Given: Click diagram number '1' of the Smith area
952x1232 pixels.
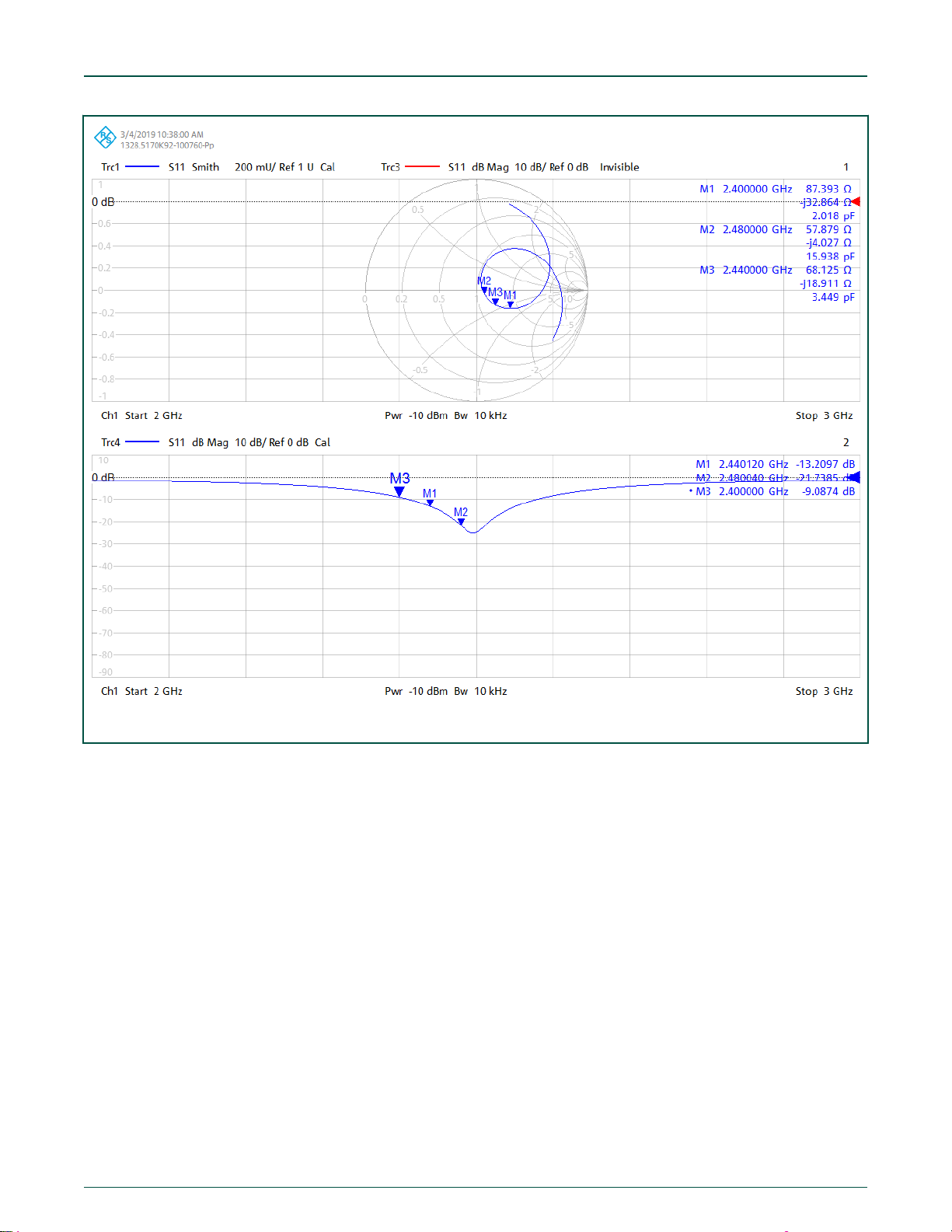Looking at the screenshot, I should pyautogui.click(x=846, y=167).
